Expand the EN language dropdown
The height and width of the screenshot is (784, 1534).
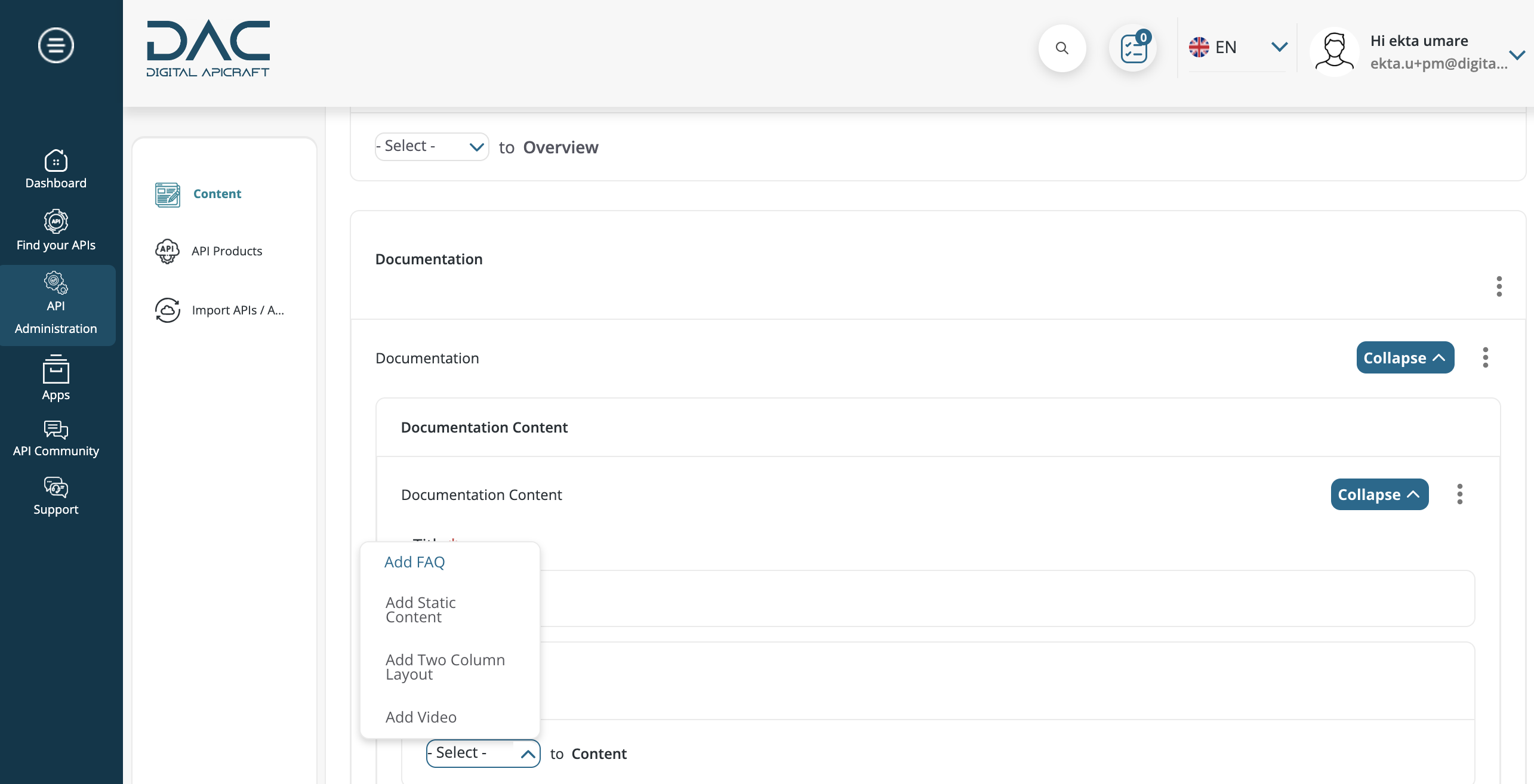pyautogui.click(x=1279, y=47)
